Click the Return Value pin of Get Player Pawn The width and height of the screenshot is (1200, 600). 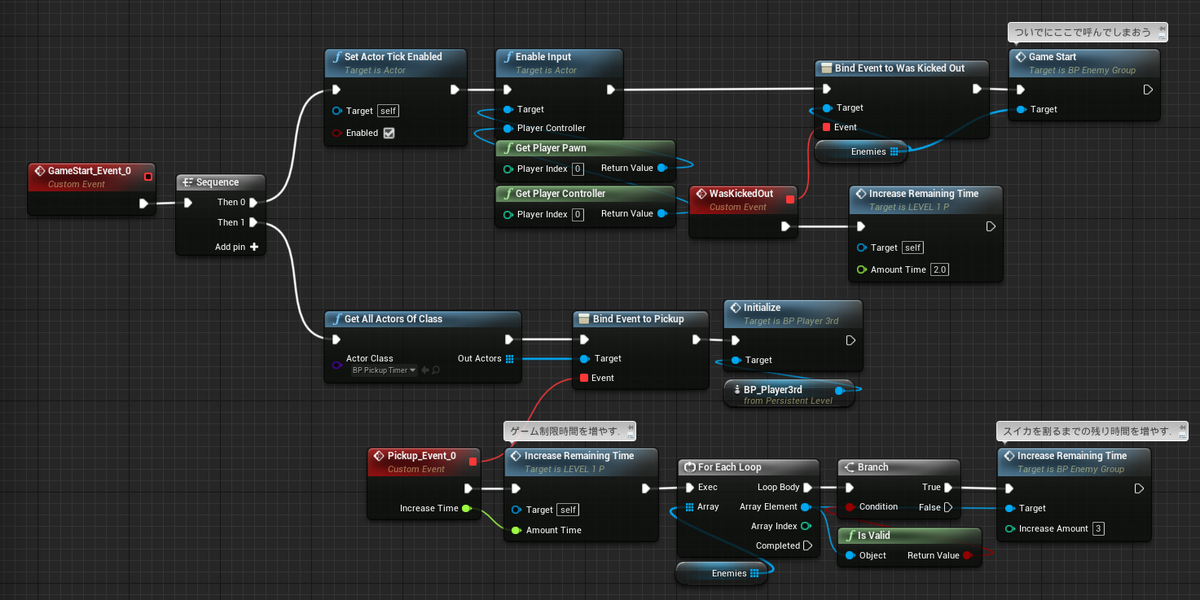pos(661,168)
